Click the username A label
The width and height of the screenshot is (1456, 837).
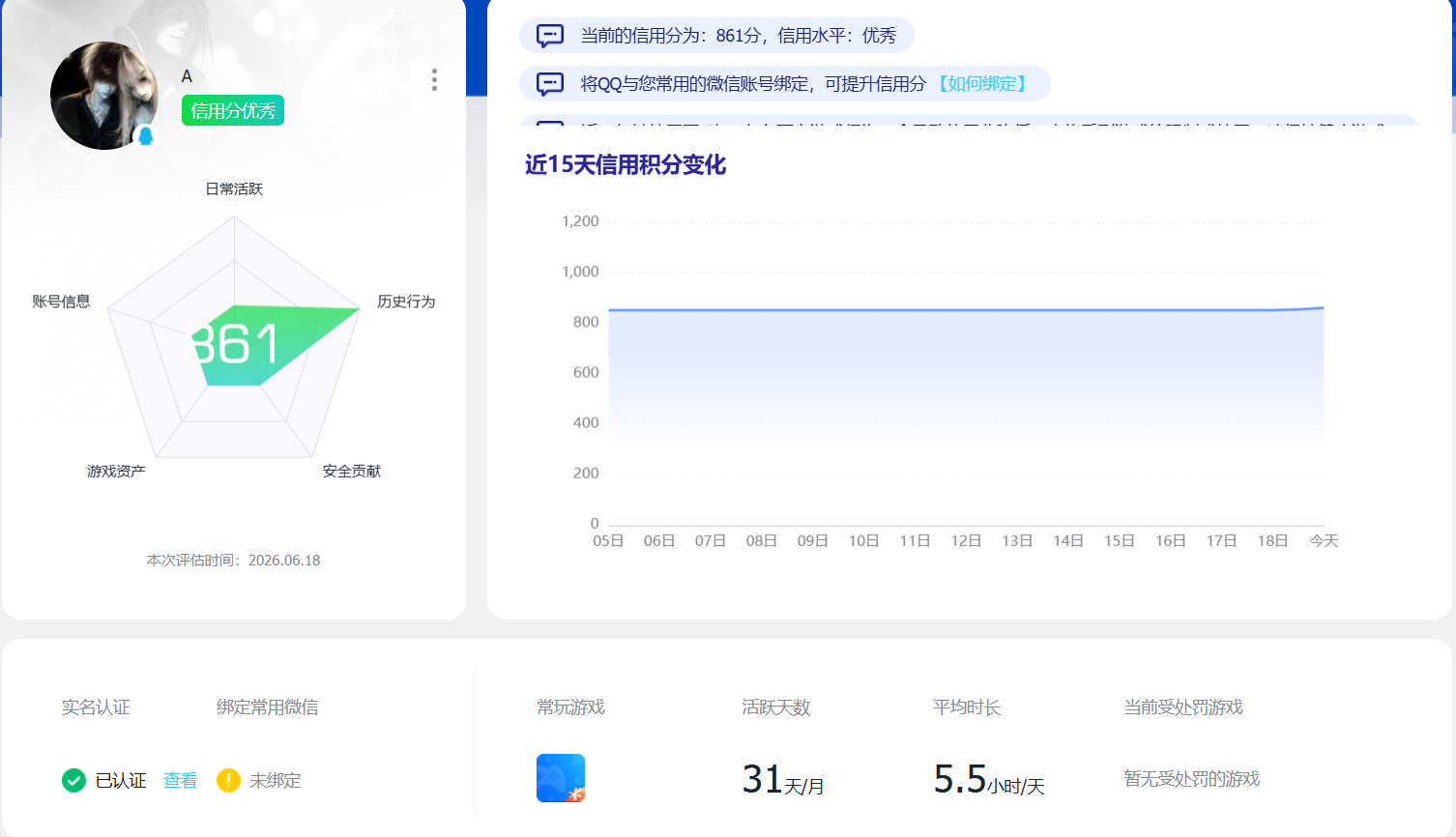tap(187, 76)
